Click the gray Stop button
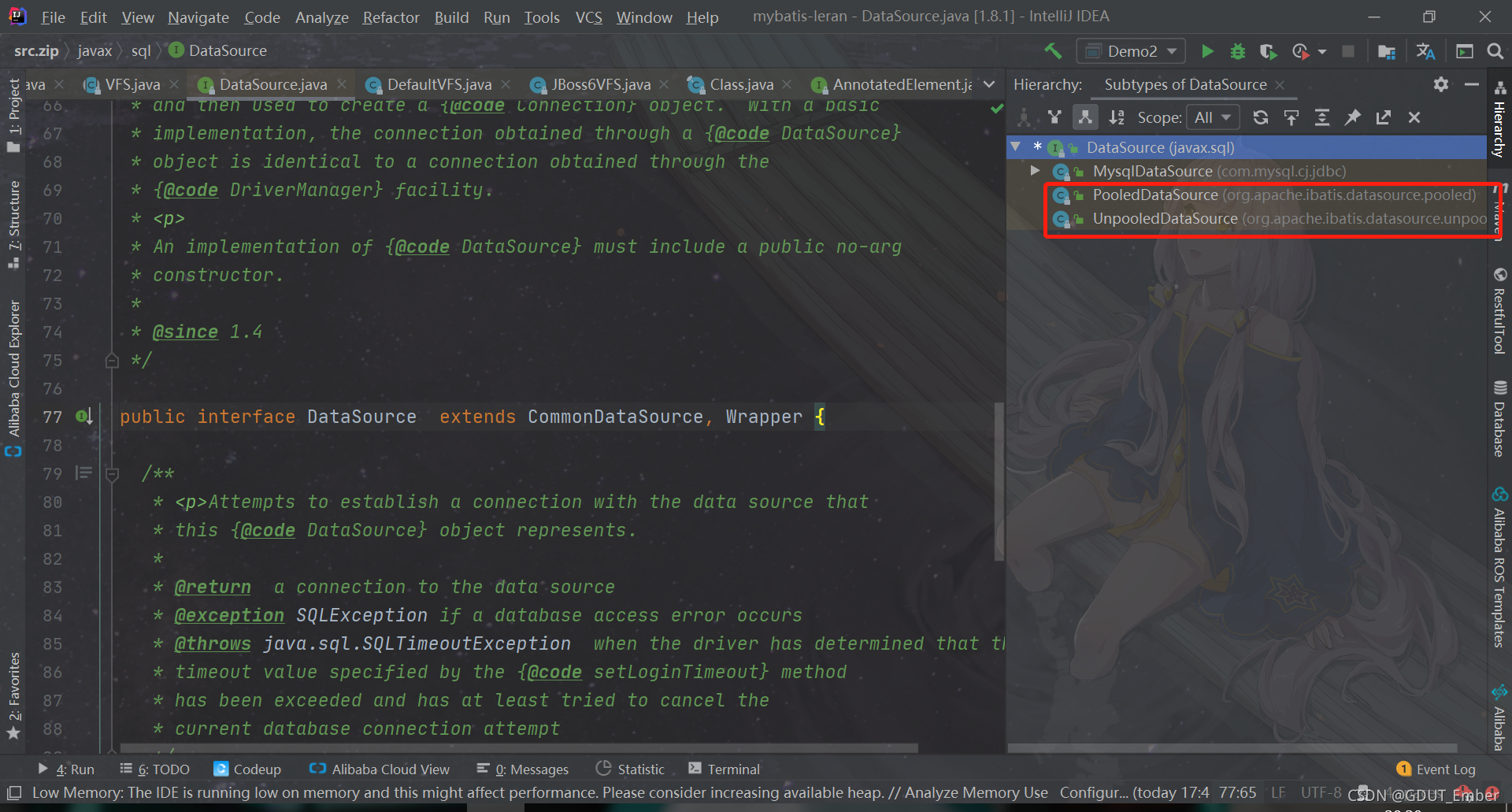This screenshot has width=1512, height=812. pos(1348,51)
